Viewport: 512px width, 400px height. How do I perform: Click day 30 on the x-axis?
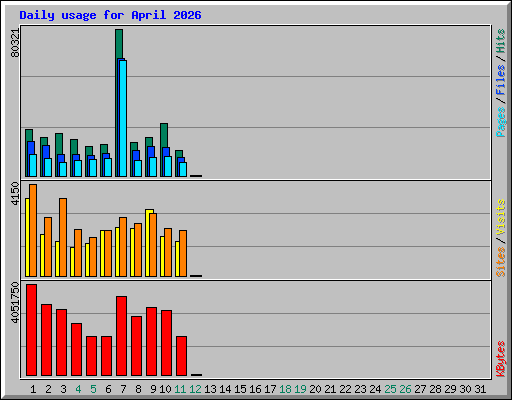pos(465,389)
